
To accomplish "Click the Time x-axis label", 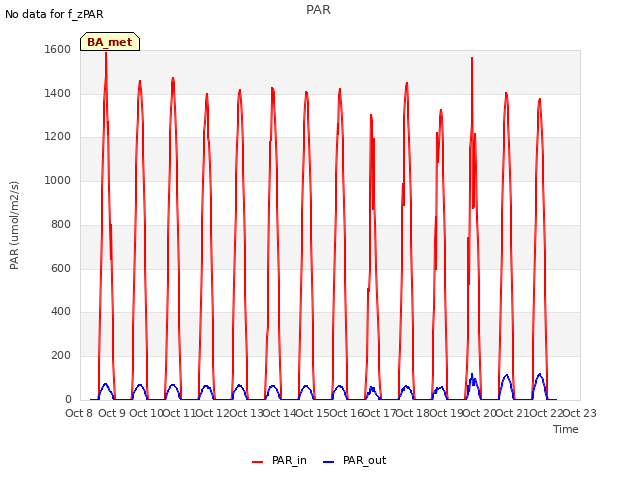I will click(x=566, y=429).
